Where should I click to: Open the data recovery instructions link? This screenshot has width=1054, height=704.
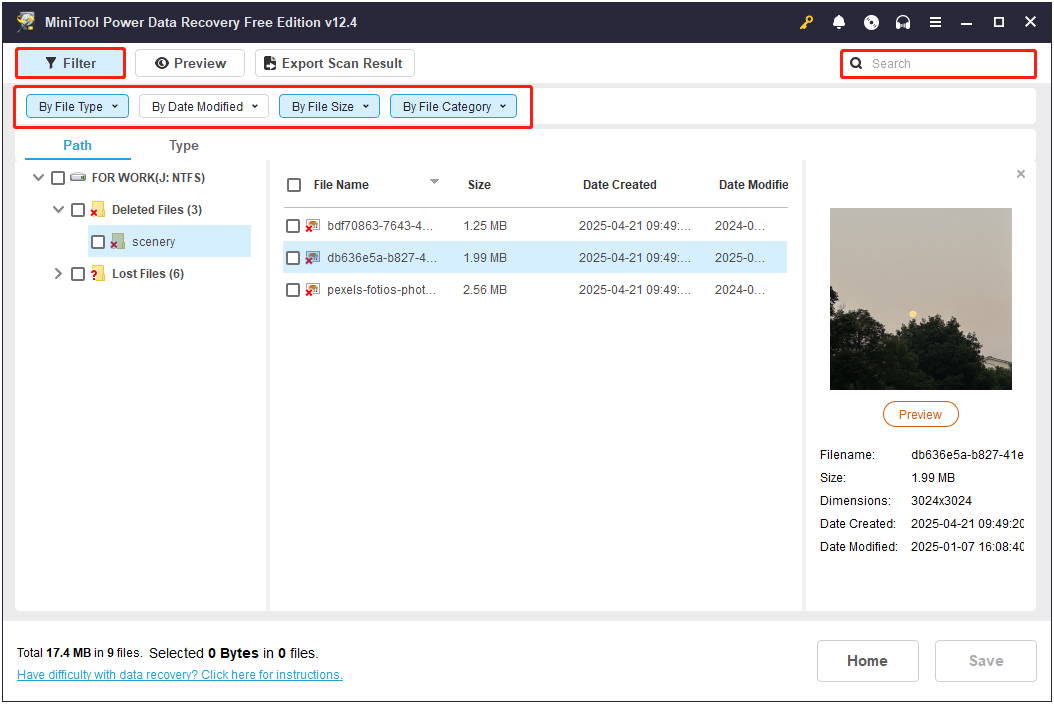tap(179, 674)
